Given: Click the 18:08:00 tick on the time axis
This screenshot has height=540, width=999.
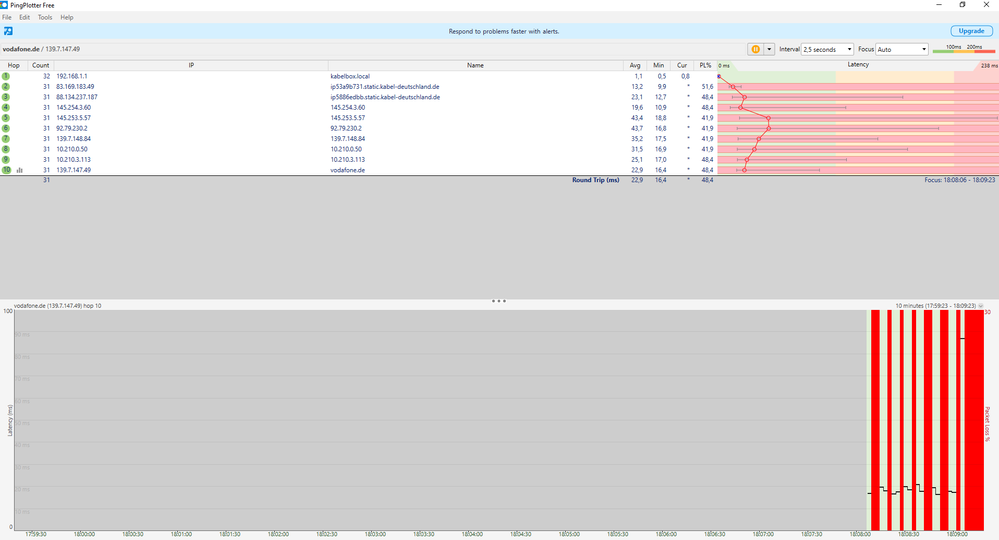Looking at the screenshot, I should 860,534.
